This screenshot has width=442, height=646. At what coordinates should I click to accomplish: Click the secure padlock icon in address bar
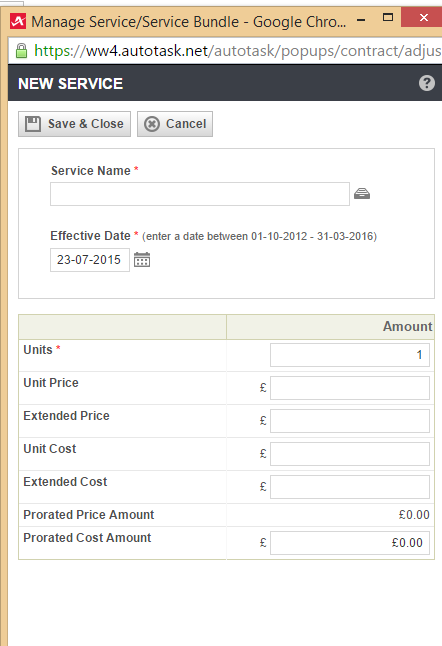coord(21,51)
